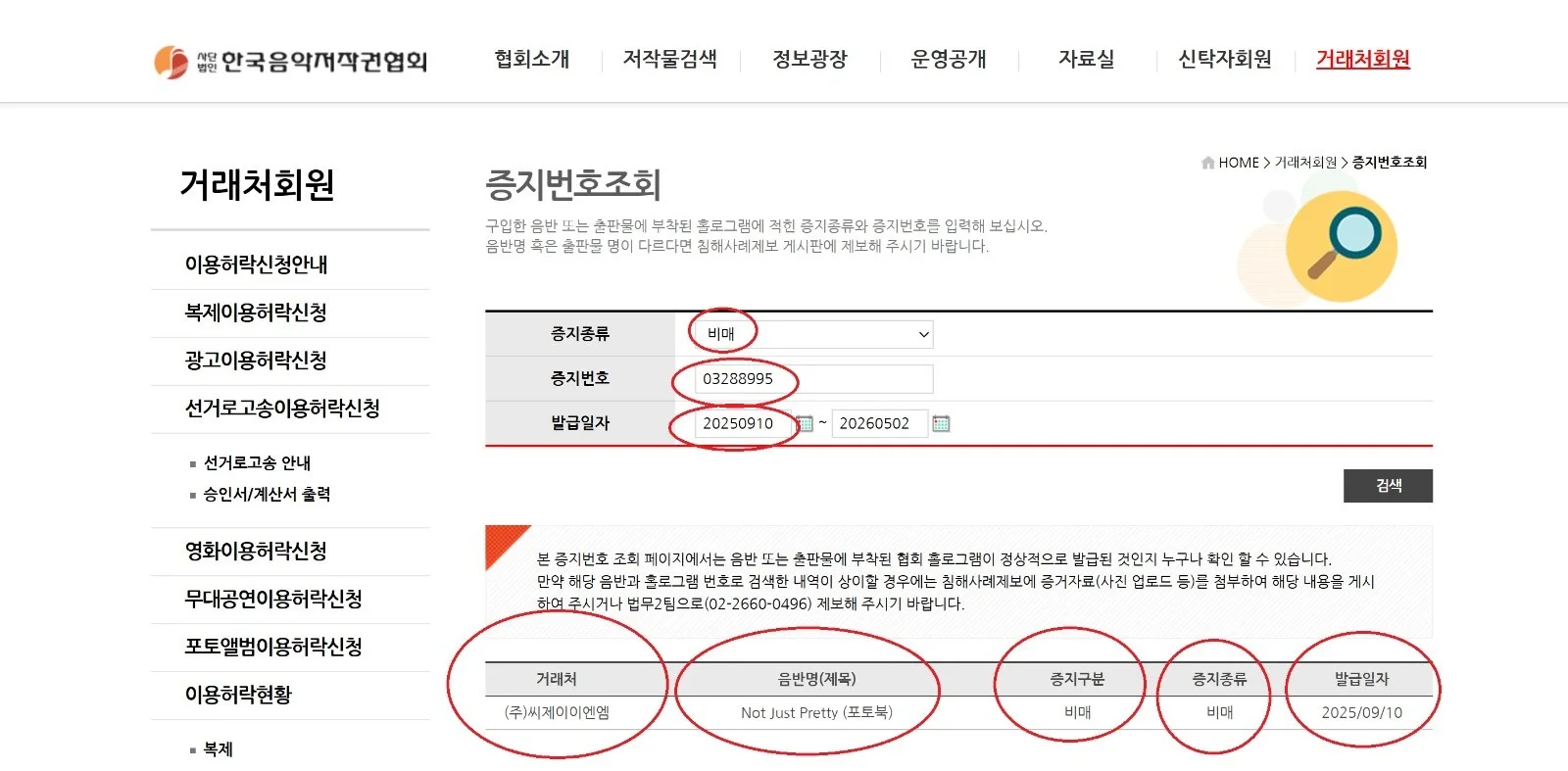Click the 거래처회원 breadcrumb link
1568x771 pixels.
1305,163
